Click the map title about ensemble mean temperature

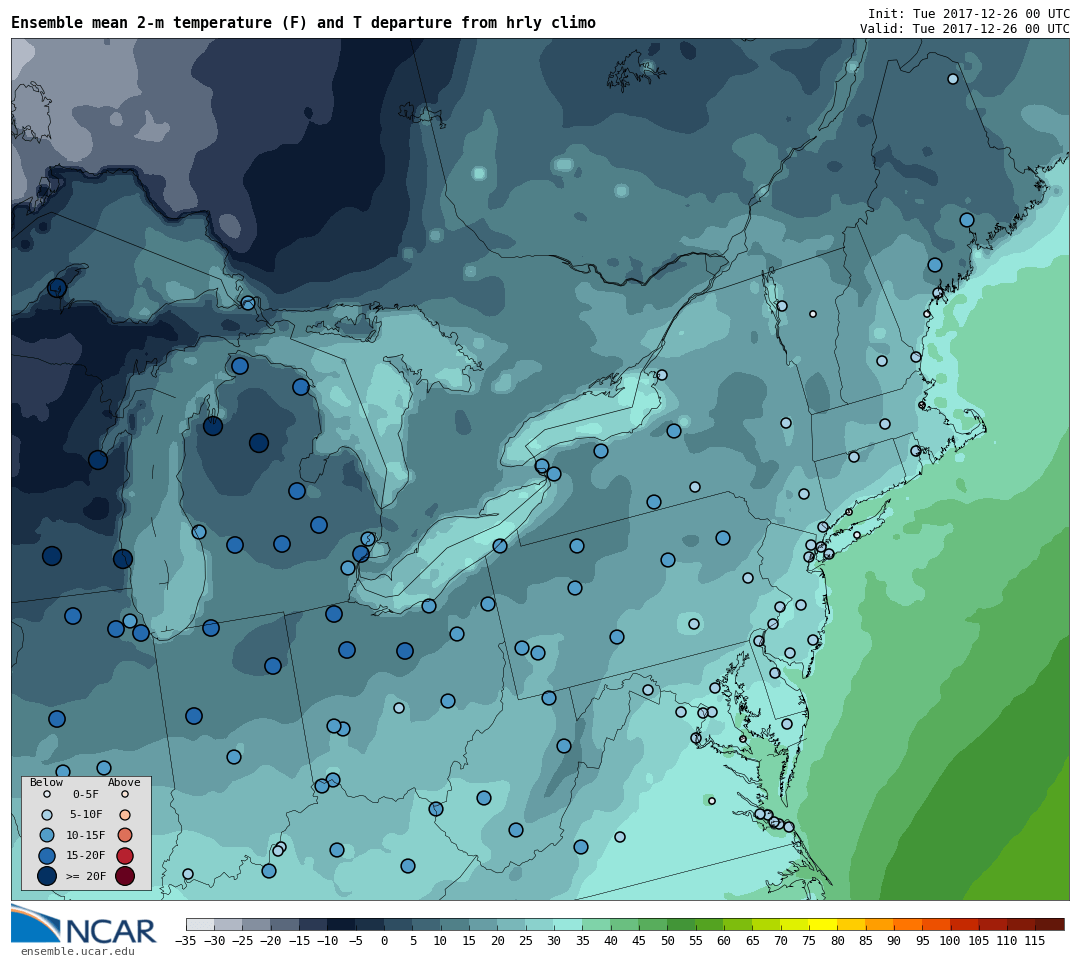(303, 23)
